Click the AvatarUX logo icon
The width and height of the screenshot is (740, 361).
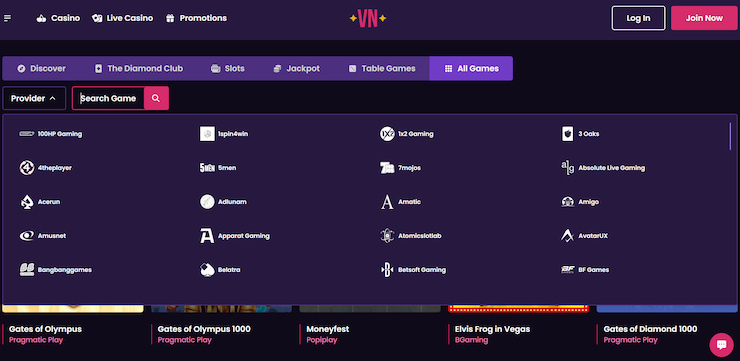click(567, 236)
